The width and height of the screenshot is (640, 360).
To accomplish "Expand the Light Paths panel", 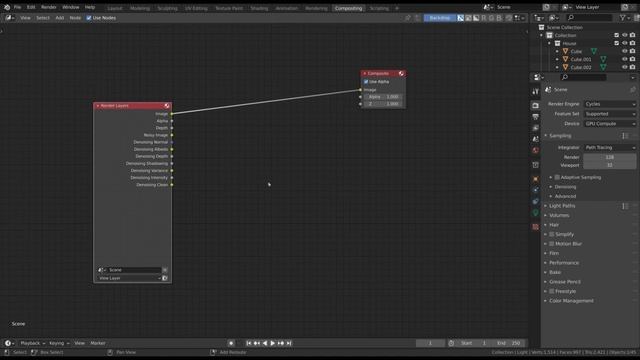I will click(x=562, y=206).
